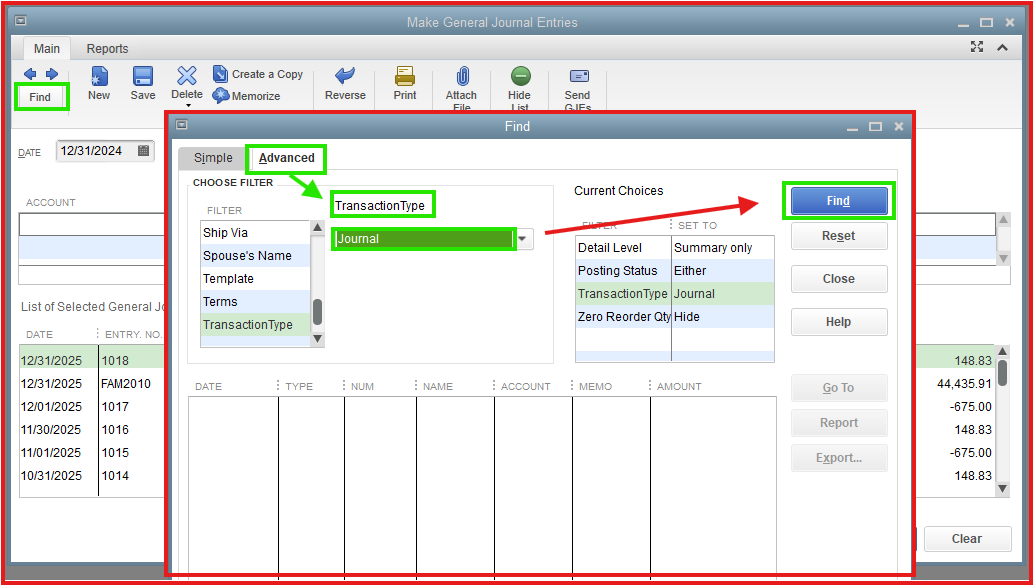
Task: Click the Hide List icon
Action: click(520, 76)
